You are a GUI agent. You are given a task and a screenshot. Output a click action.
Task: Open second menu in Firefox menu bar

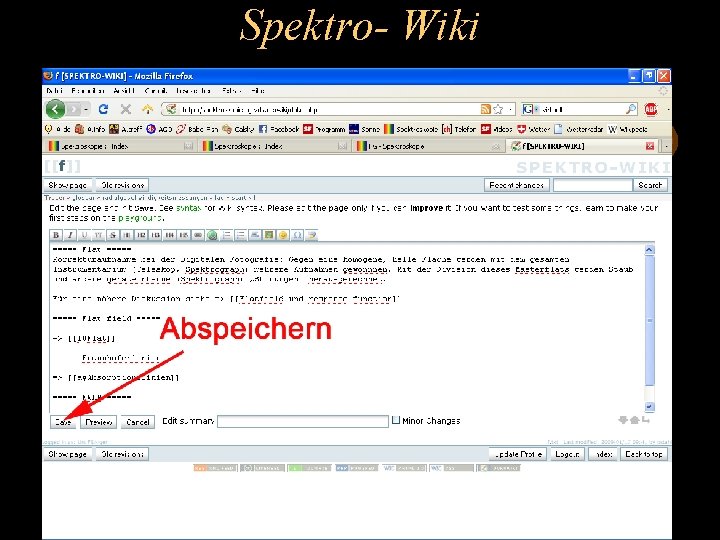(x=88, y=91)
